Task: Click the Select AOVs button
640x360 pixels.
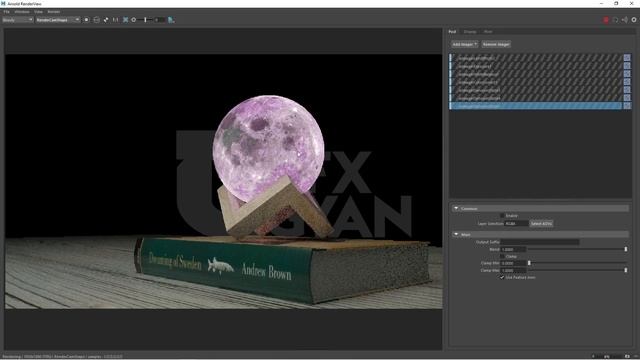Action: [541, 224]
